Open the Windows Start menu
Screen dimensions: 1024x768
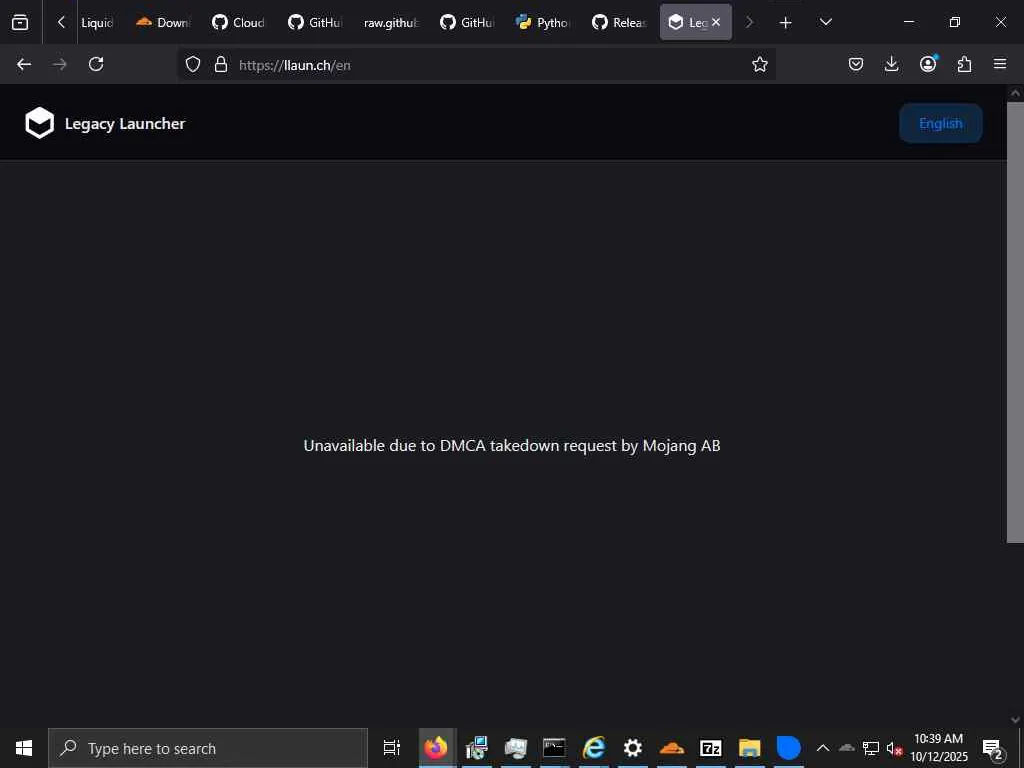(24, 748)
